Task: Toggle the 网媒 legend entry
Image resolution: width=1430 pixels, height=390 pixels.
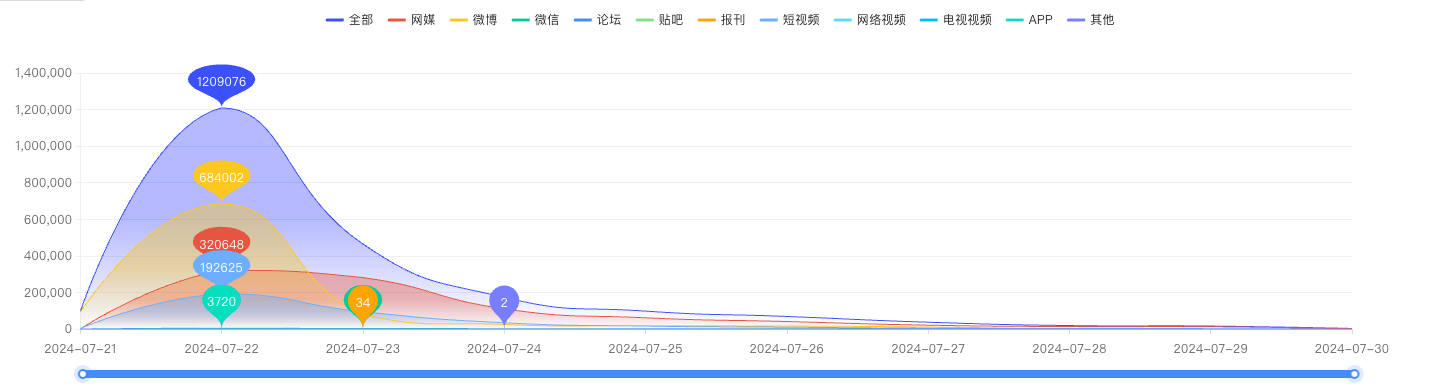Action: tap(411, 20)
